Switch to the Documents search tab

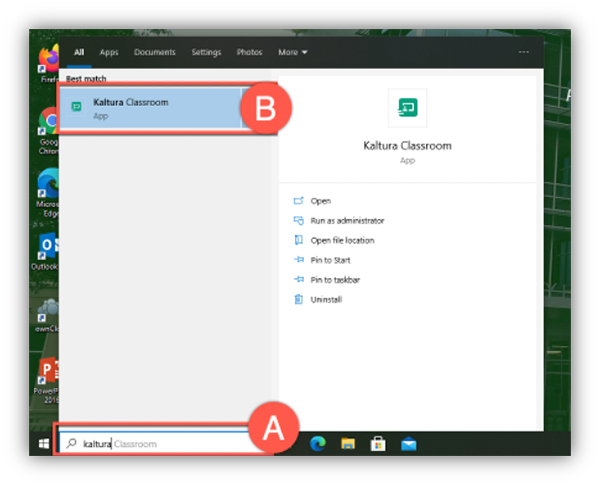[x=154, y=52]
